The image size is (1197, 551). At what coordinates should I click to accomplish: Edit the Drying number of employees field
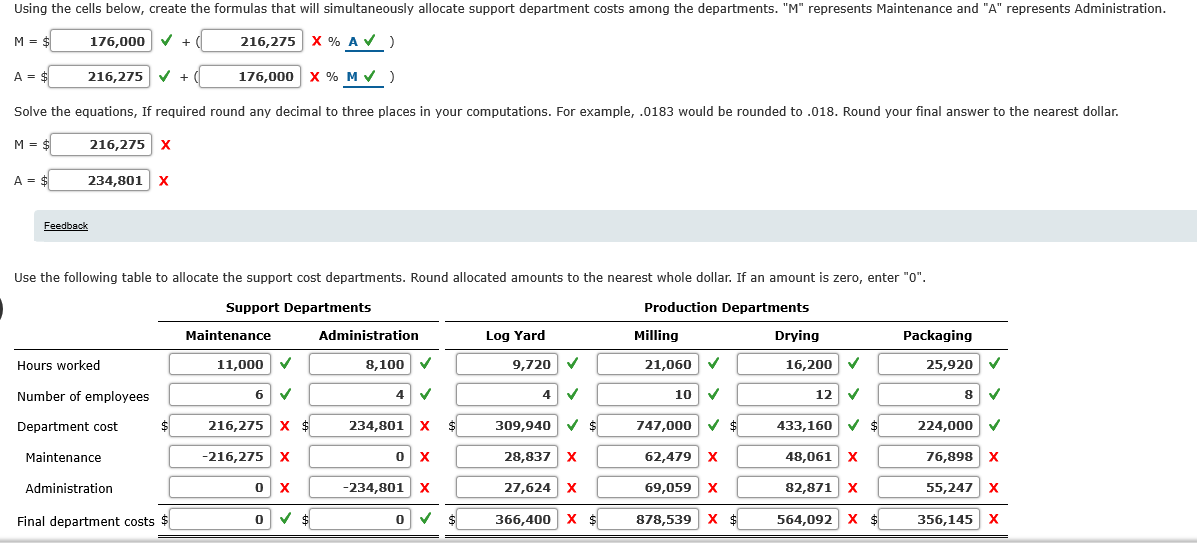click(789, 395)
